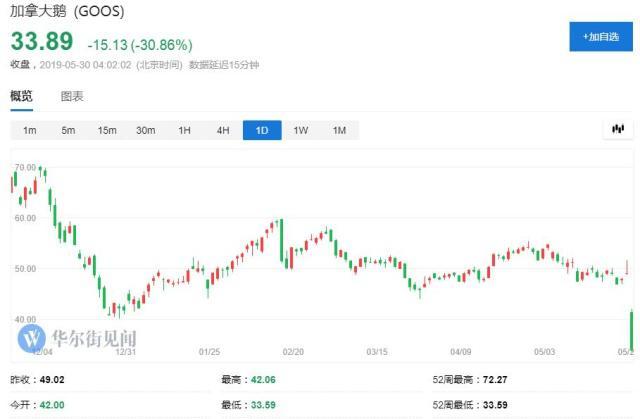
Task: Select the 1m timeframe
Action: click(29, 130)
